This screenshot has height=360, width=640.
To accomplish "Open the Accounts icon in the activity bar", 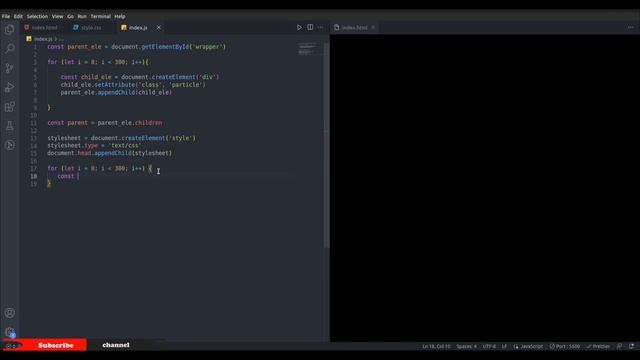I will click(9, 313).
